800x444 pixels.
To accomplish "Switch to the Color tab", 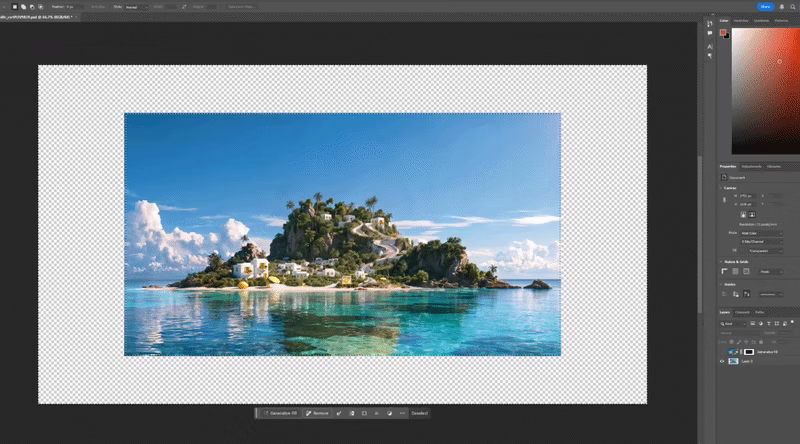I will point(724,21).
